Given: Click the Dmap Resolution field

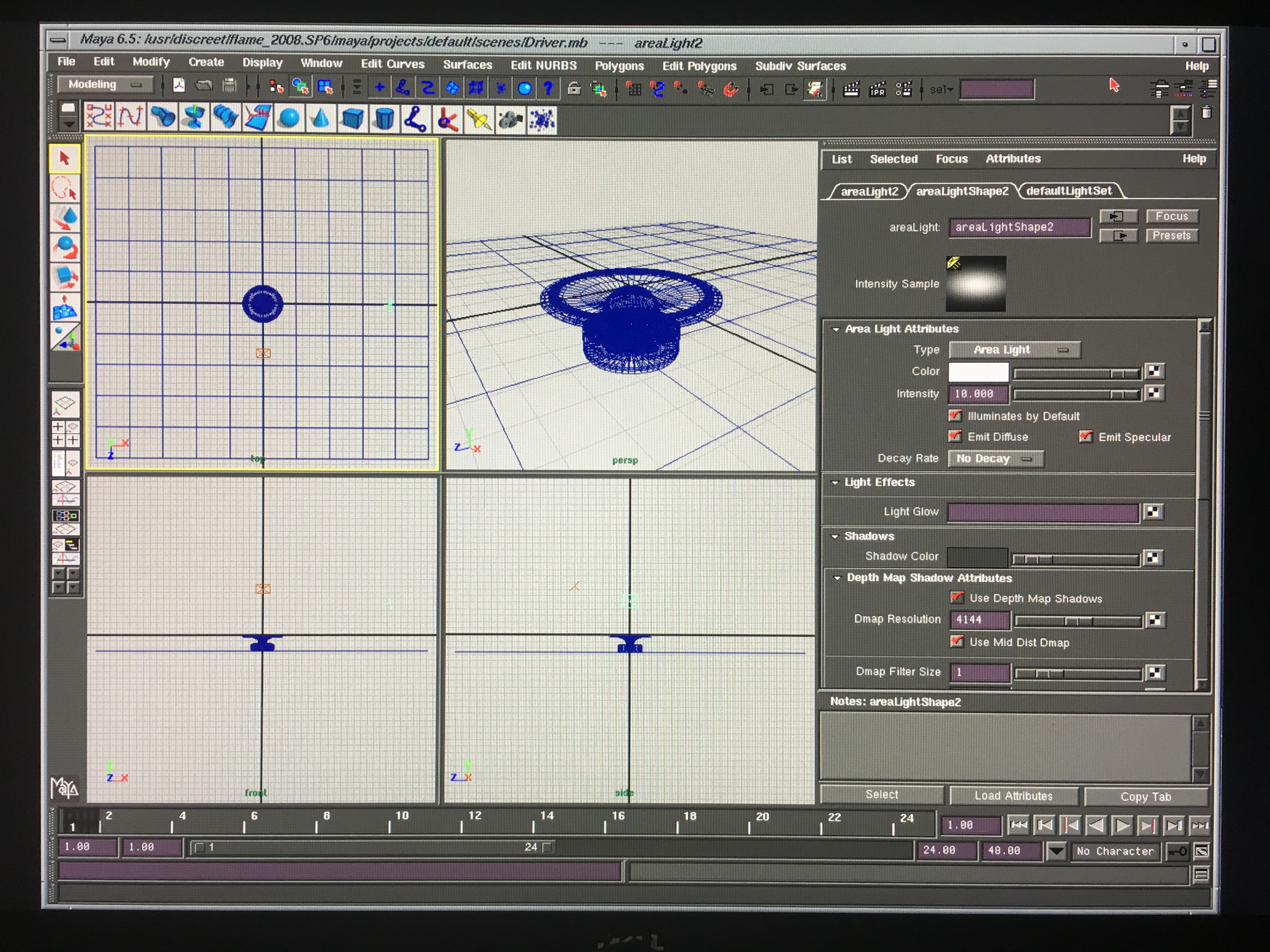Looking at the screenshot, I should coord(980,620).
